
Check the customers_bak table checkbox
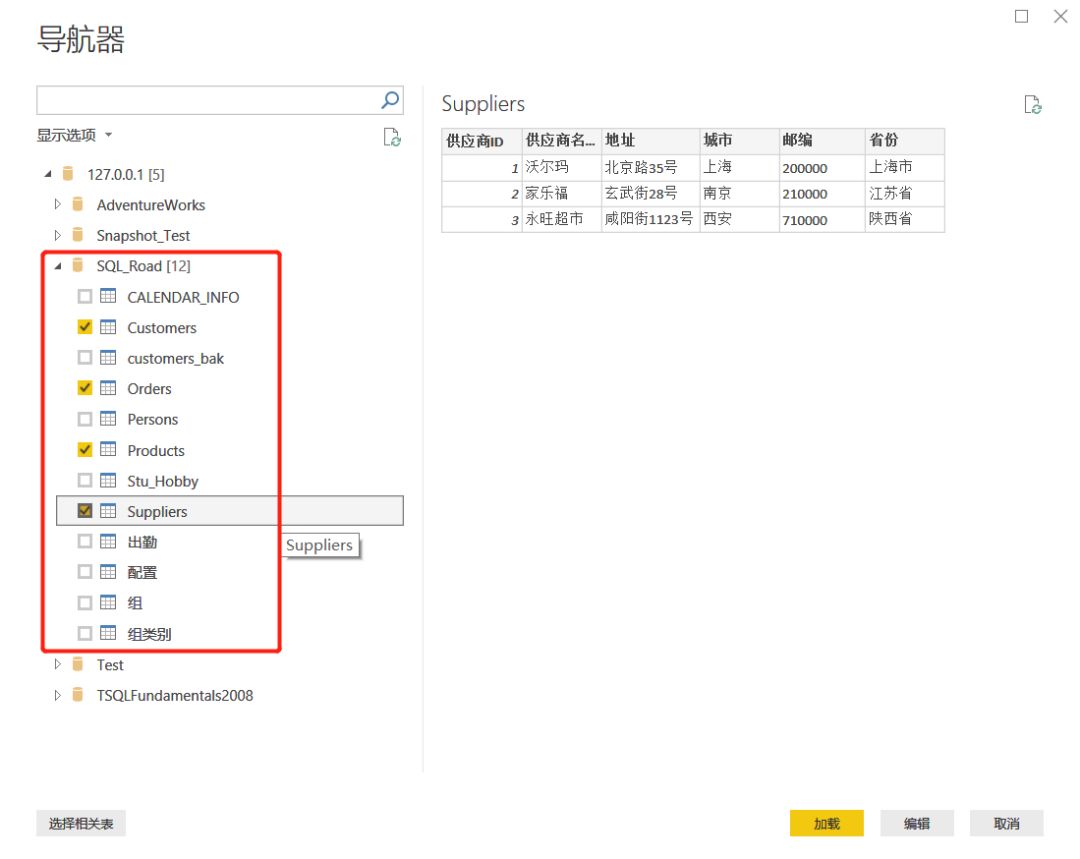coord(85,358)
